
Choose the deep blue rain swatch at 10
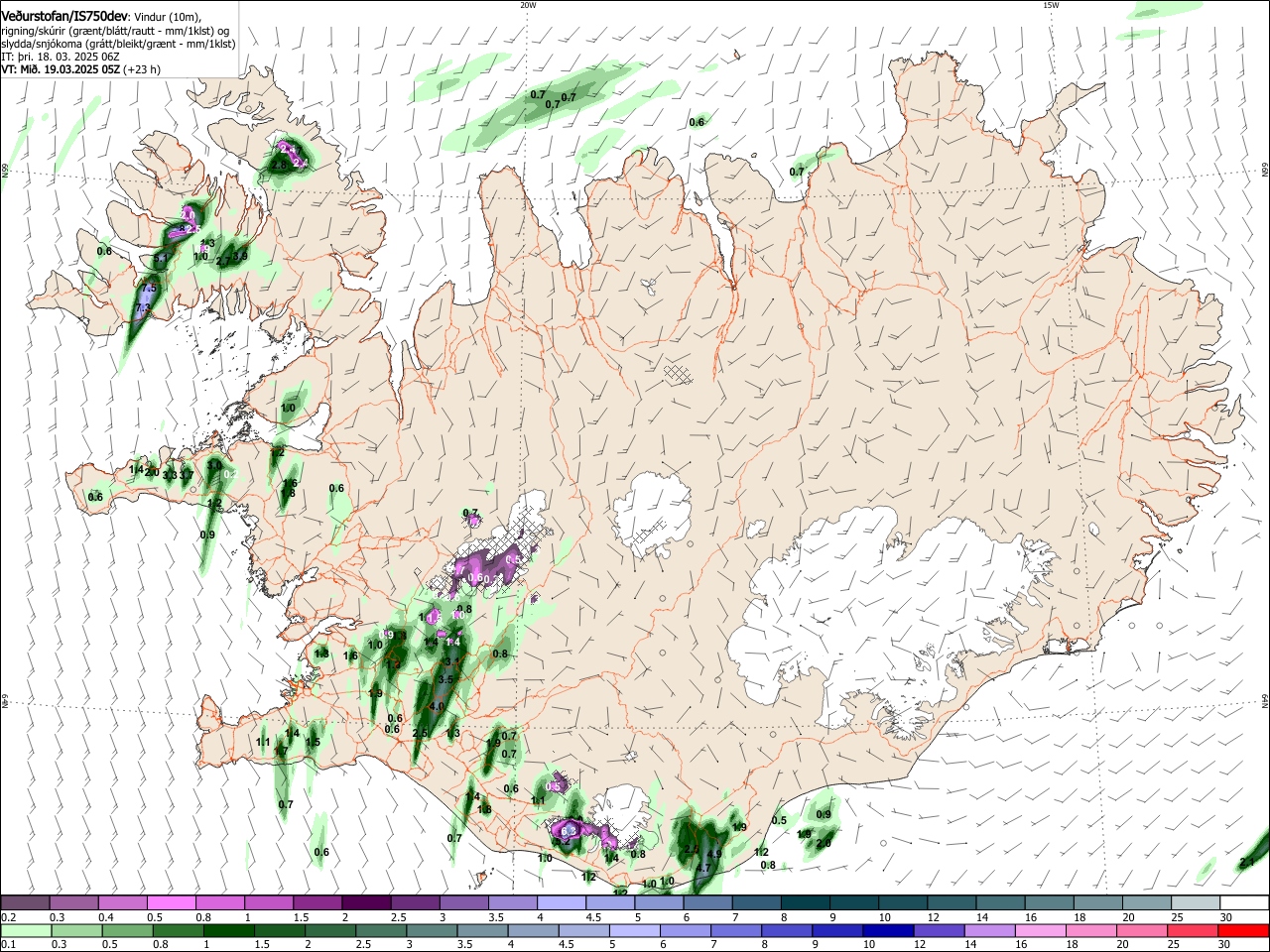click(886, 930)
